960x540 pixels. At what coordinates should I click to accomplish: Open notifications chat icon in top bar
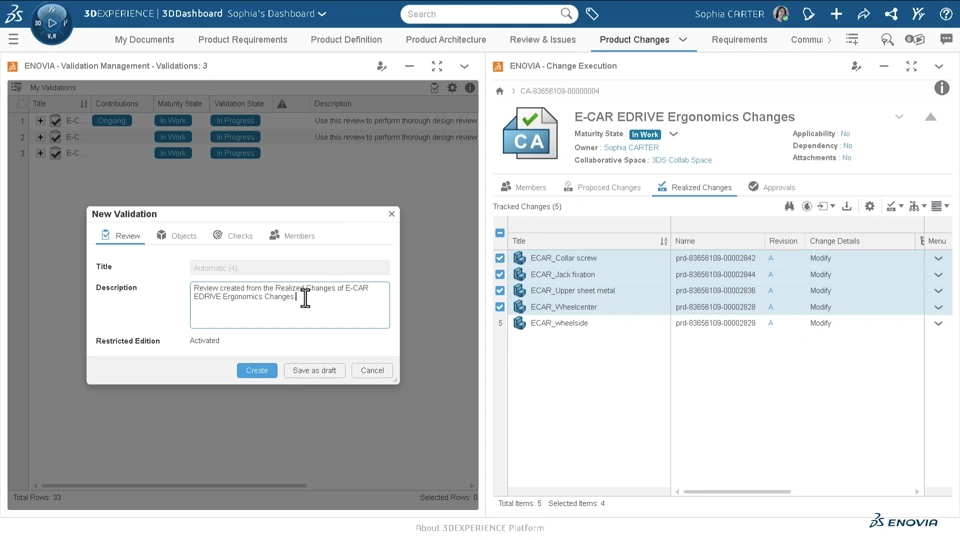tap(808, 13)
